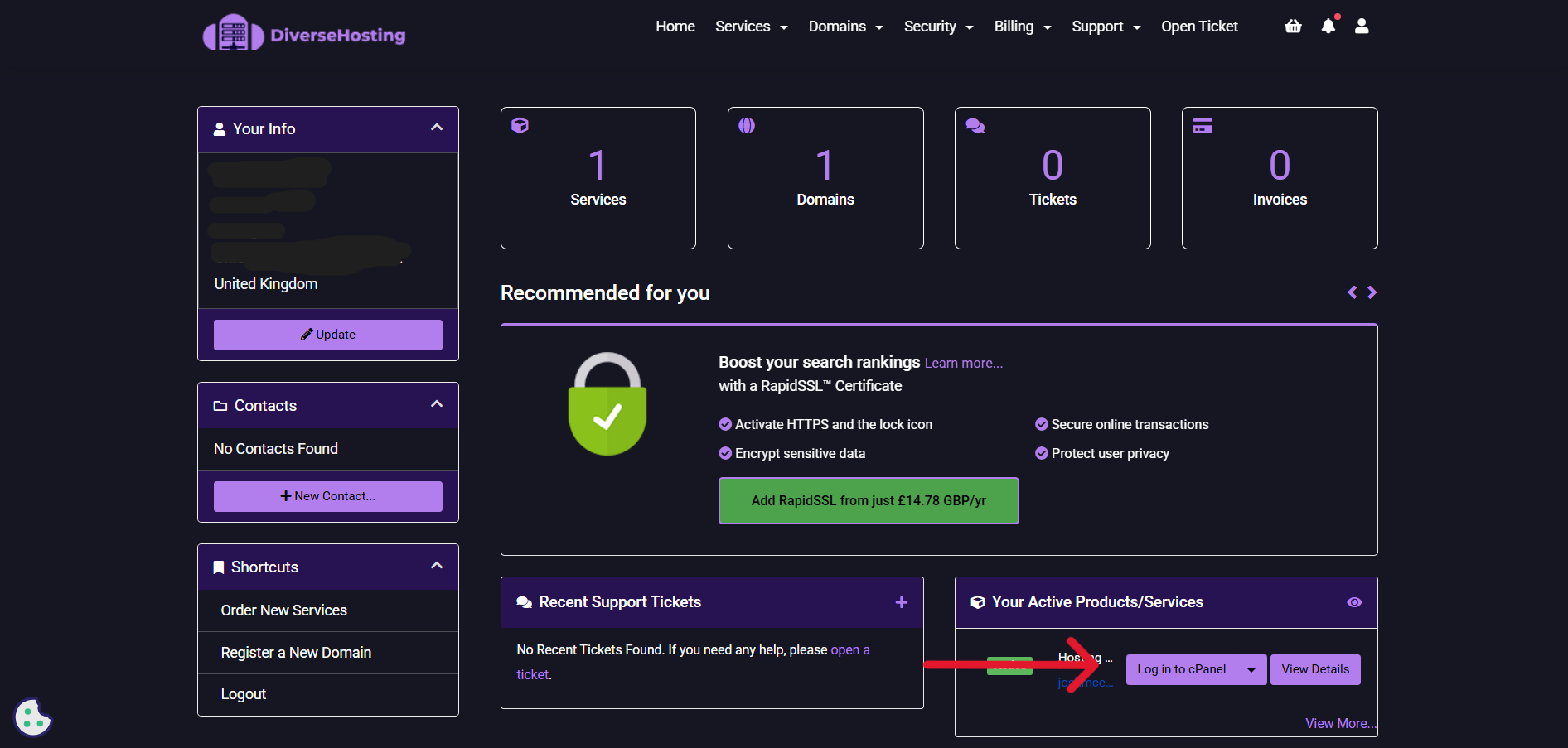Image resolution: width=1568 pixels, height=748 pixels.
Task: Click the DiverseHosting logo
Action: [x=304, y=34]
